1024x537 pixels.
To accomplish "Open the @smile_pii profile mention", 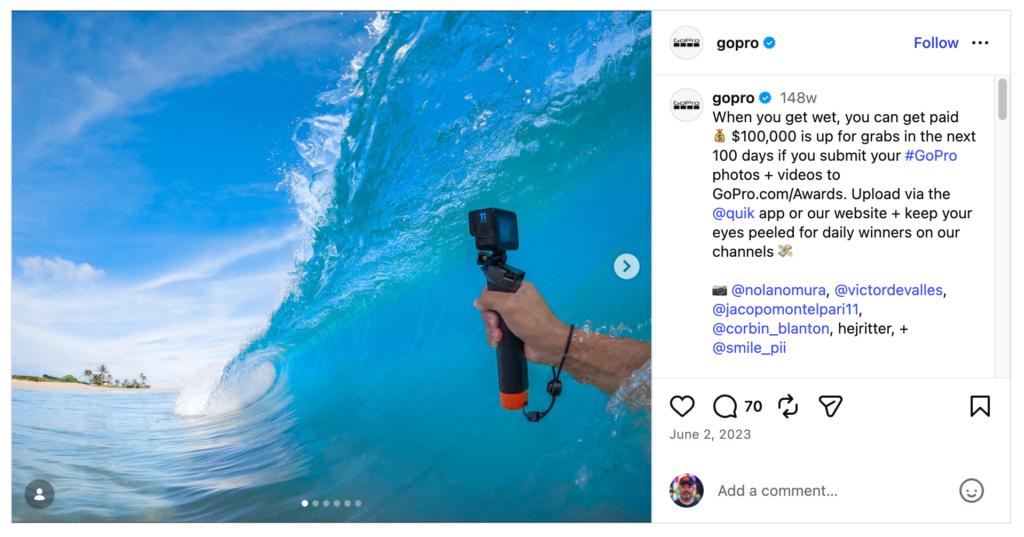I will 749,348.
